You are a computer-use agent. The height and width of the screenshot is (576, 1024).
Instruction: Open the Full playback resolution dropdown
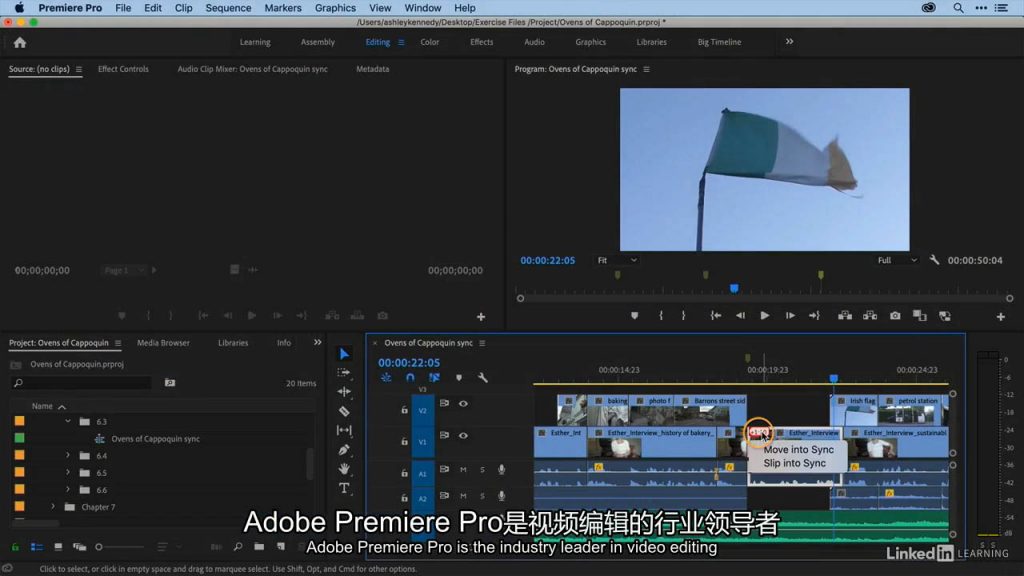click(897, 260)
